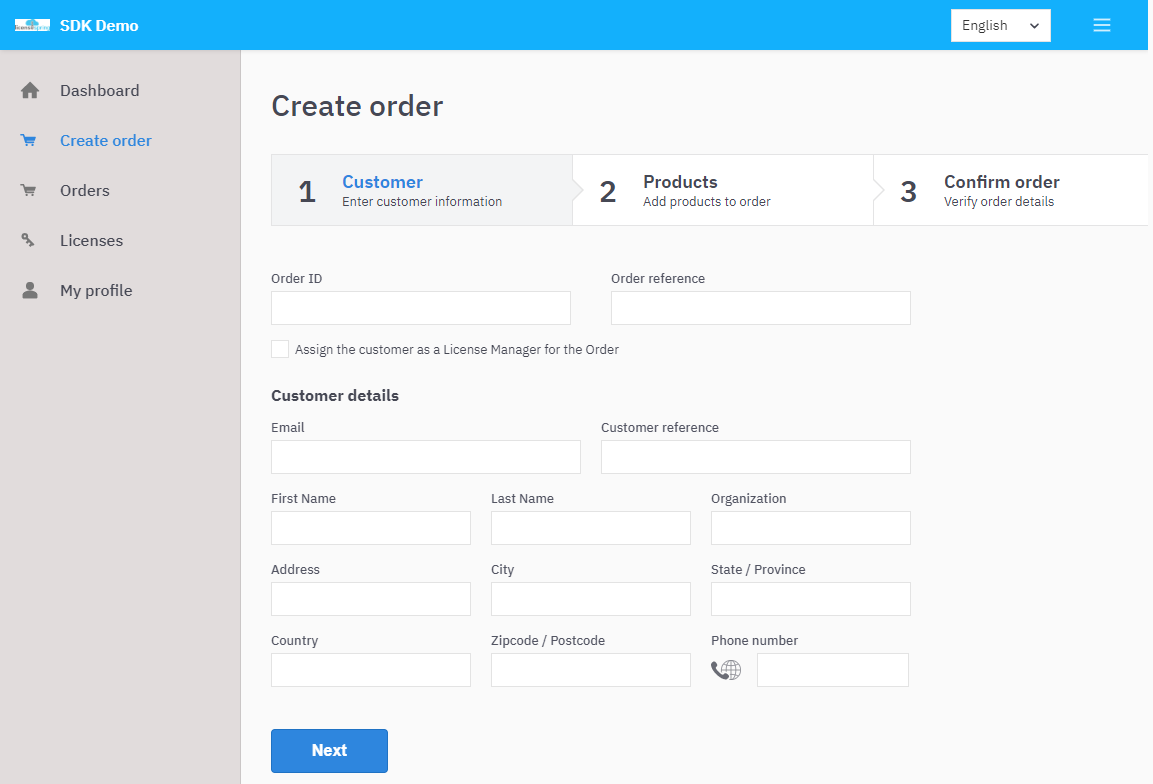Click the phone globe country code icon
Image resolution: width=1153 pixels, height=784 pixels.
click(726, 670)
